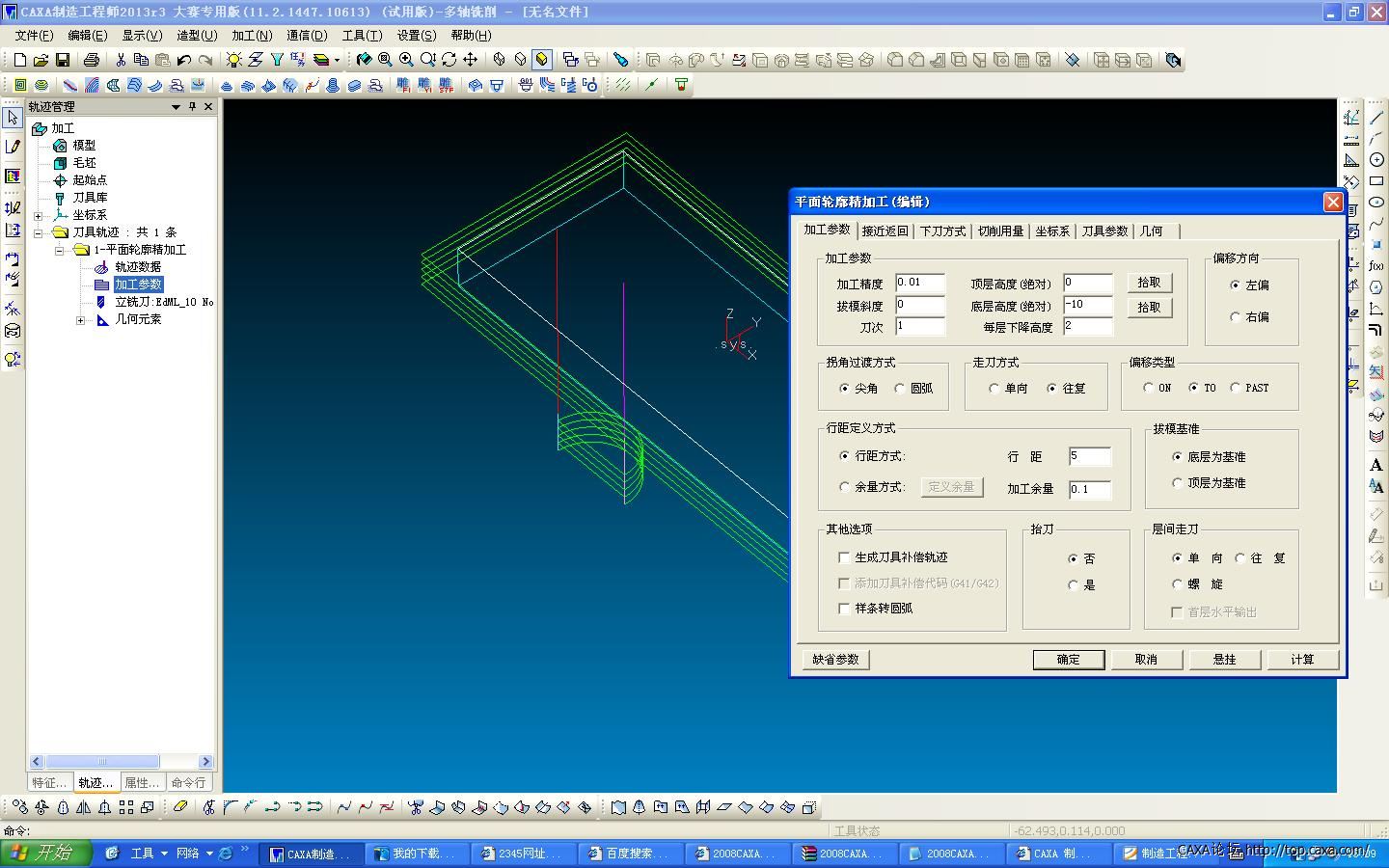Open the 加工(N) menu
Image resolution: width=1389 pixels, height=868 pixels.
click(x=252, y=35)
